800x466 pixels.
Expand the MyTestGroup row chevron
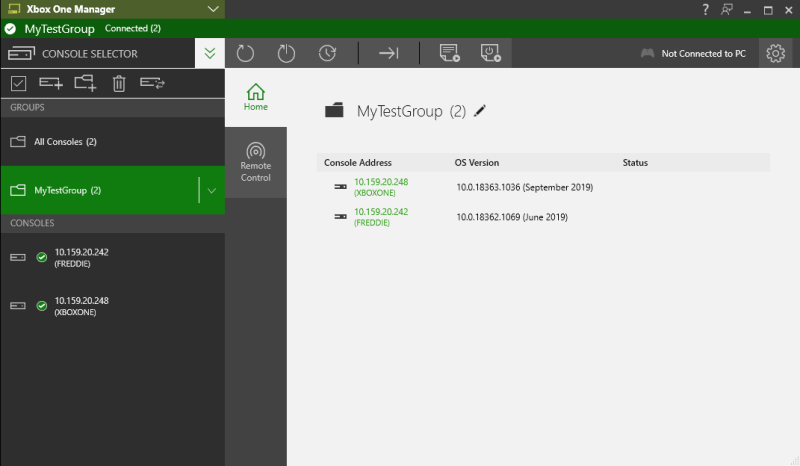[x=212, y=190]
